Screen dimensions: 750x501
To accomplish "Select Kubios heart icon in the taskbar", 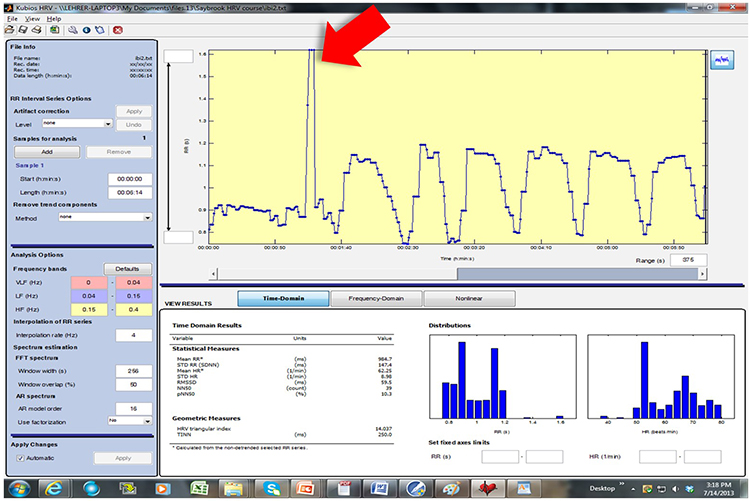I will (x=487, y=489).
